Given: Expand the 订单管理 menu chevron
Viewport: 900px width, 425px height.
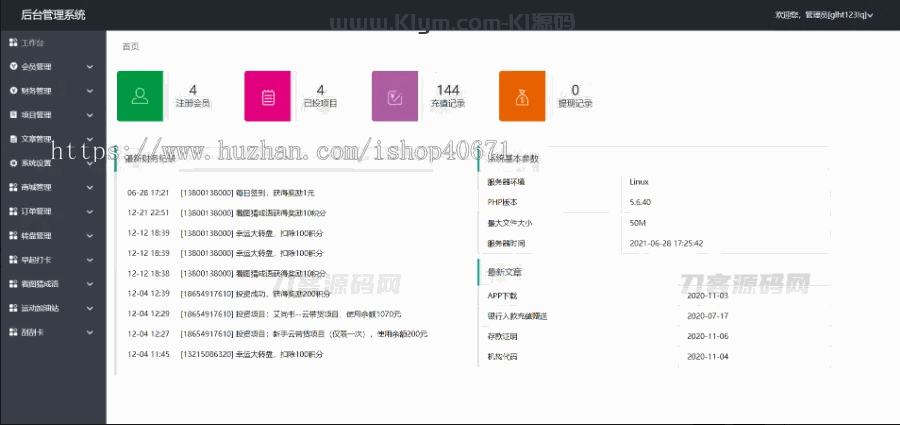Looking at the screenshot, I should (90, 211).
